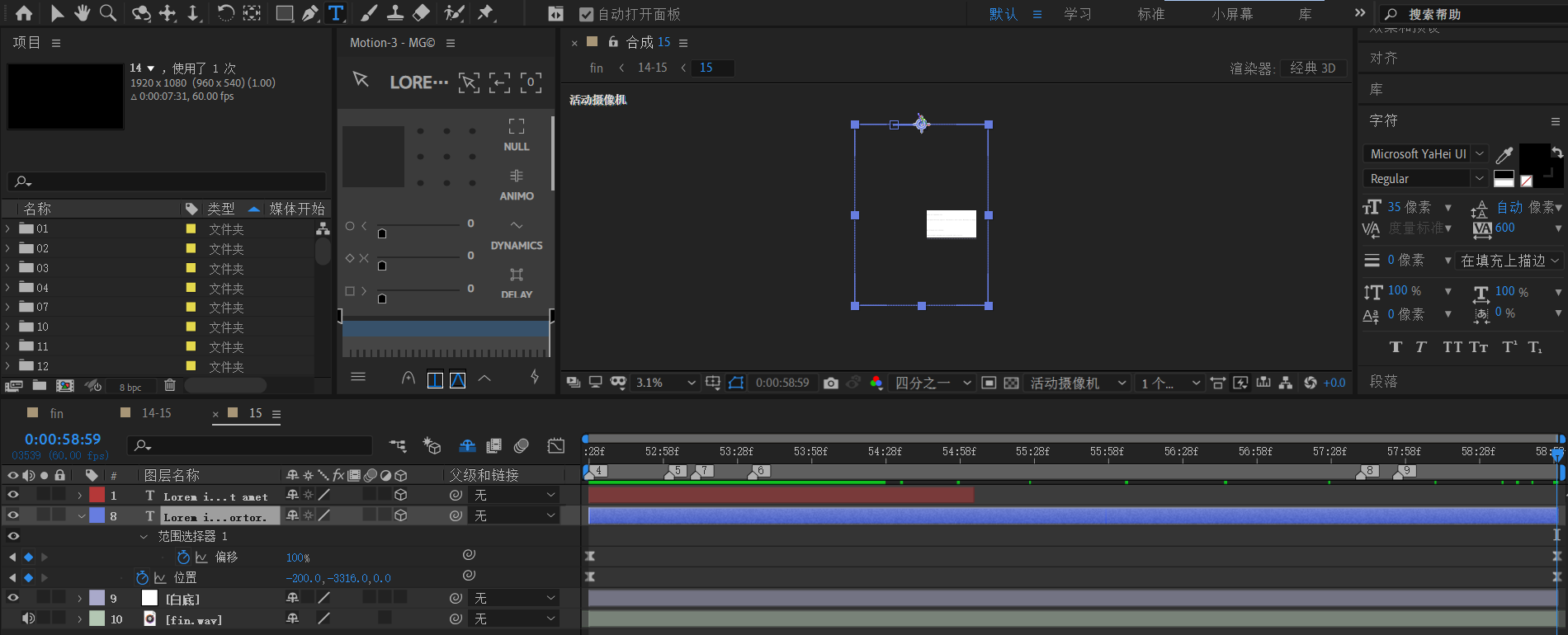Click the 经典 3D renderer button
1568x635 pixels.
pyautogui.click(x=1313, y=68)
